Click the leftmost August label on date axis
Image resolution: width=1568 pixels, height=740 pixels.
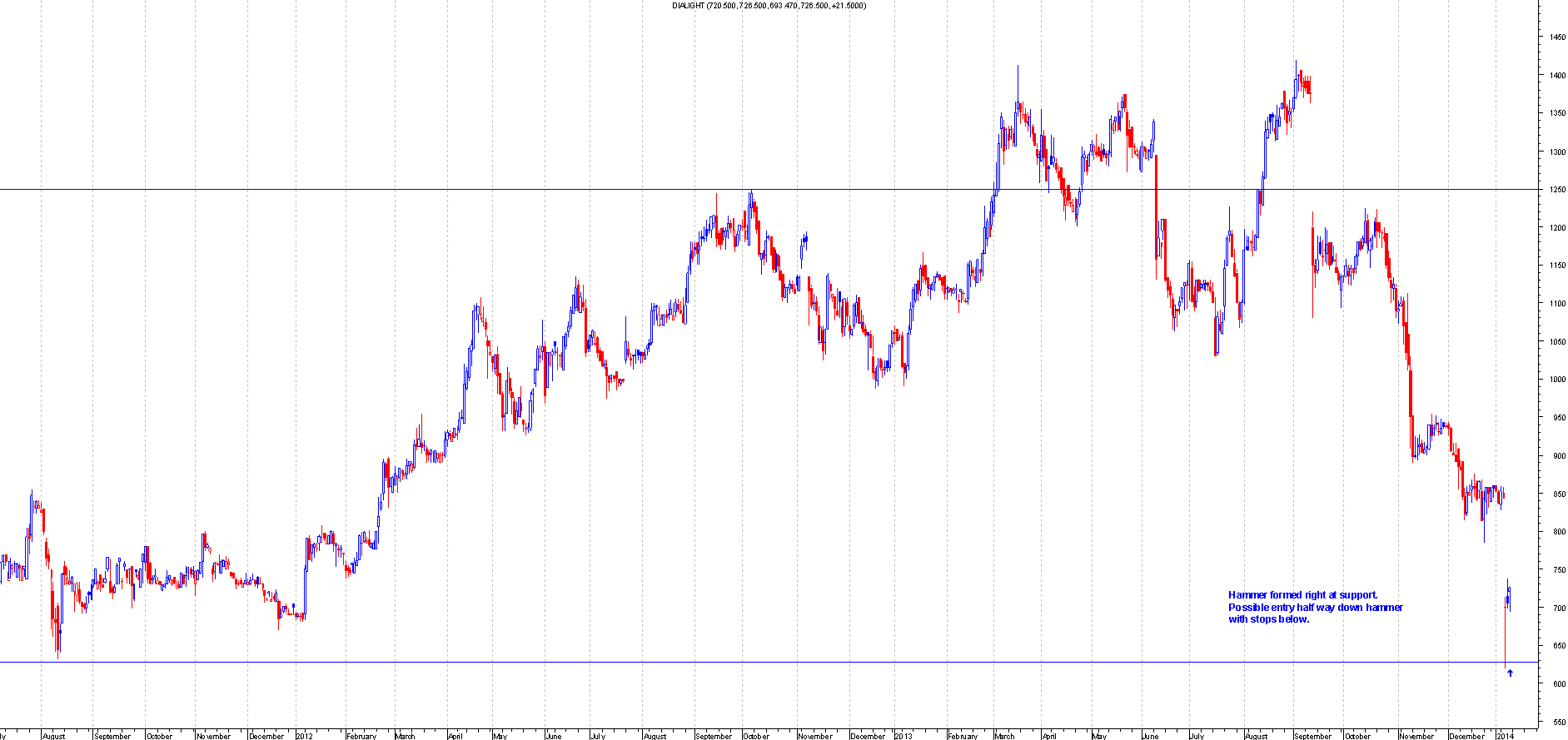53,736
